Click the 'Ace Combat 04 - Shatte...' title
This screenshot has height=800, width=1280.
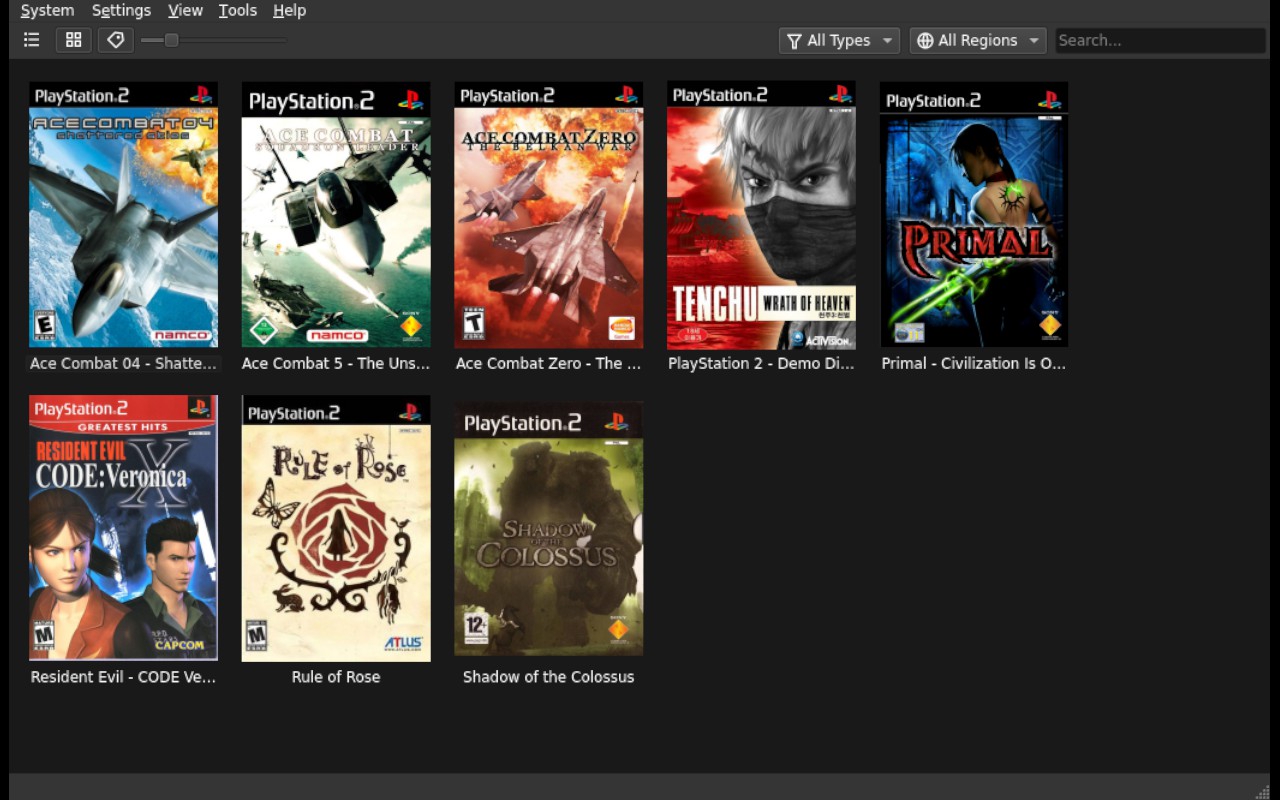pos(123,364)
